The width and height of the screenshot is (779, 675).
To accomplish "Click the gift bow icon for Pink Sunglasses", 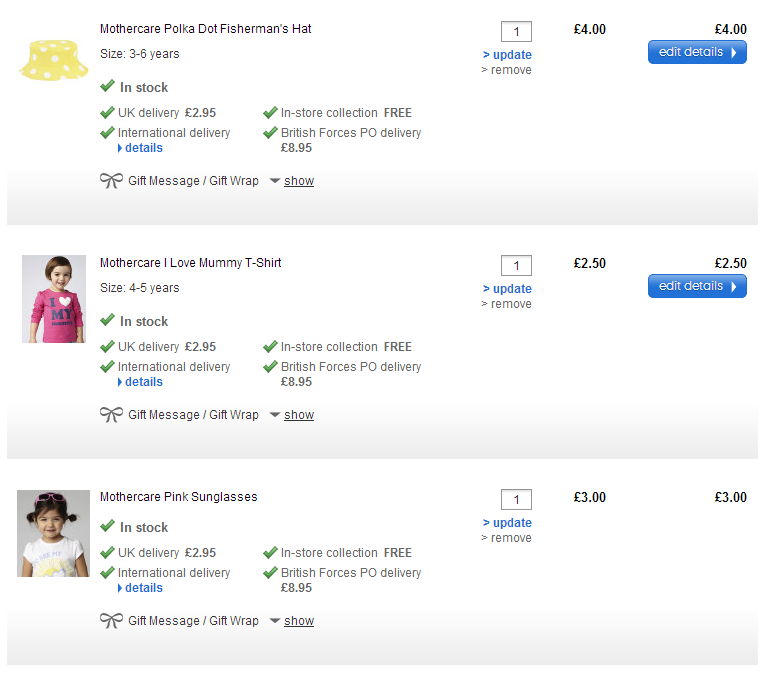I will [111, 621].
